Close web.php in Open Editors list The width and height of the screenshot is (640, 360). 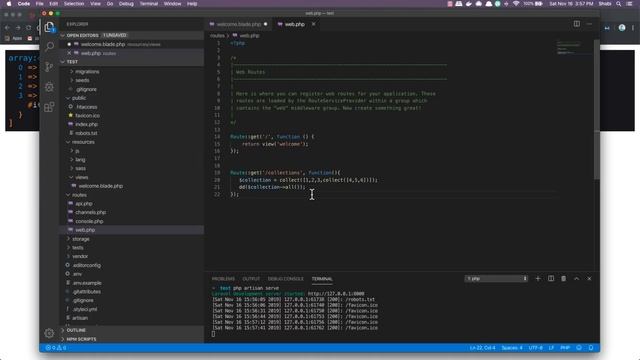point(69,53)
